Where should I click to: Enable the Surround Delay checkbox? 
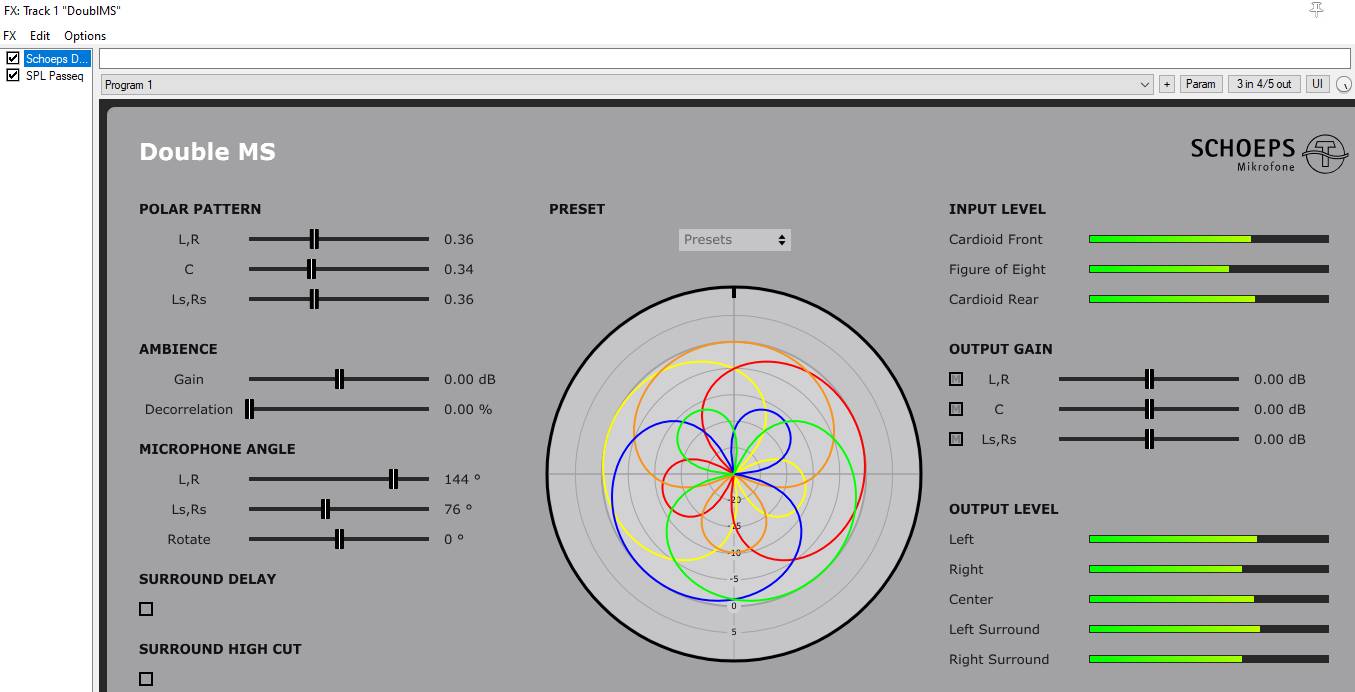pyautogui.click(x=146, y=609)
